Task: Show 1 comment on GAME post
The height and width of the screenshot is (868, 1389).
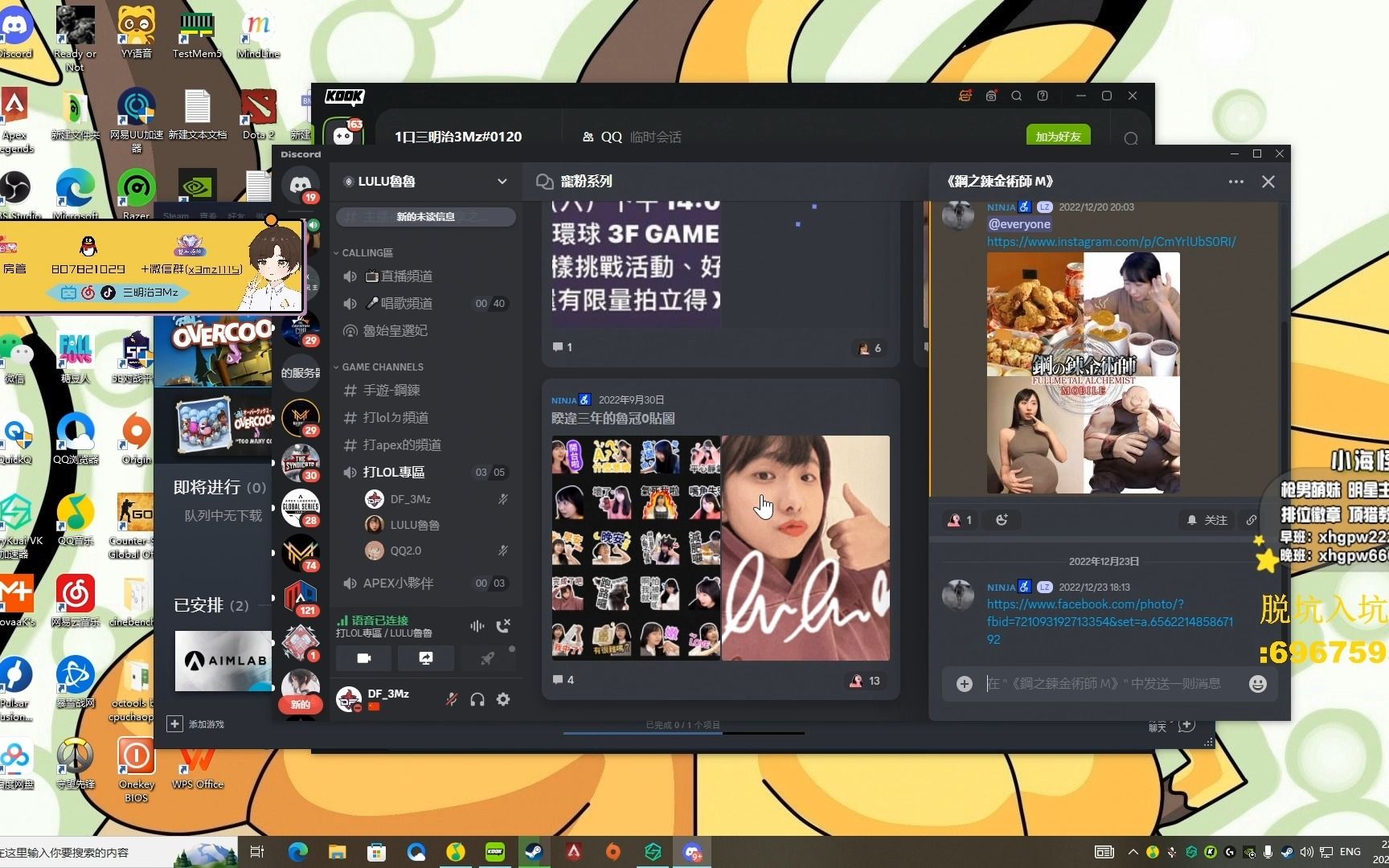Action: pos(563,347)
